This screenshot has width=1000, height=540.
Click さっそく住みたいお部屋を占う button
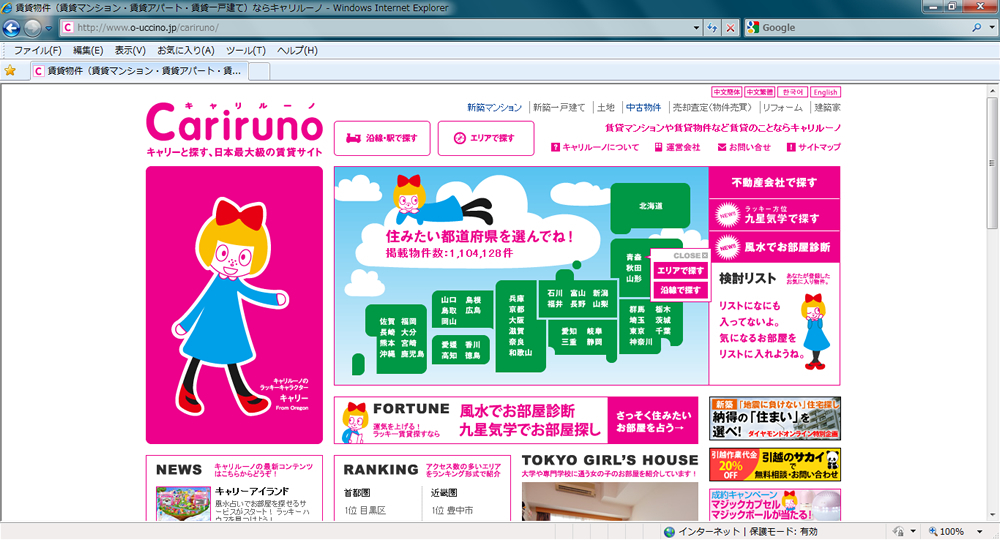coord(653,421)
